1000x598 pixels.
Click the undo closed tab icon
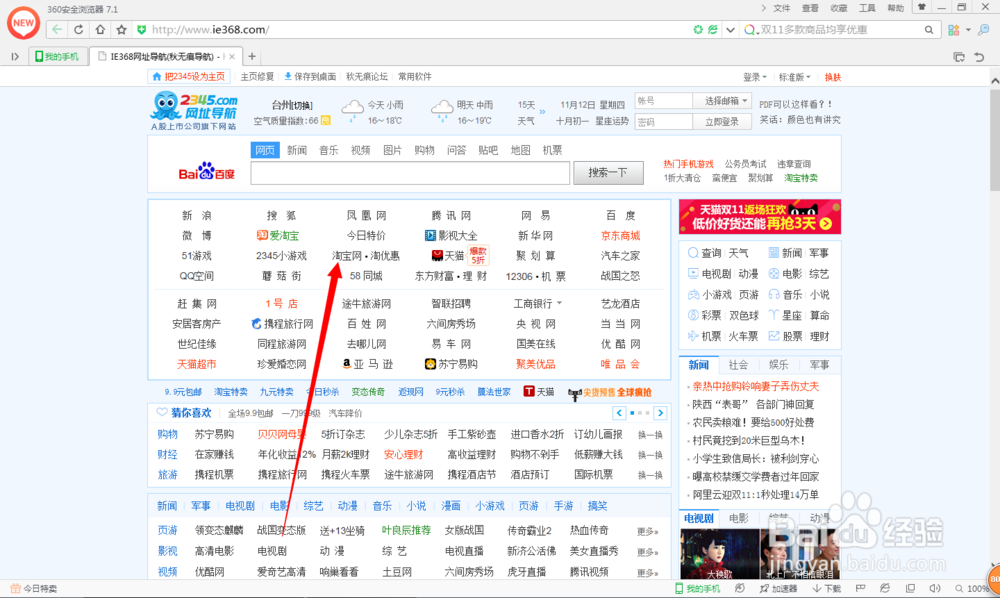(x=980, y=57)
